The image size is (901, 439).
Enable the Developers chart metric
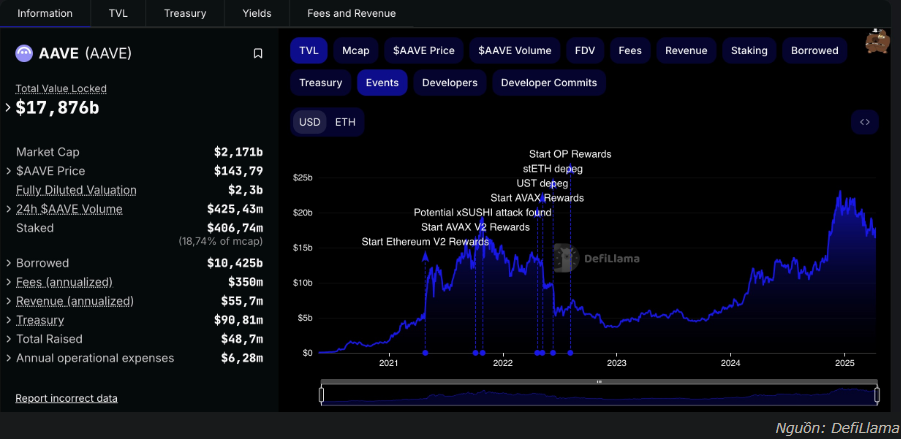[449, 83]
